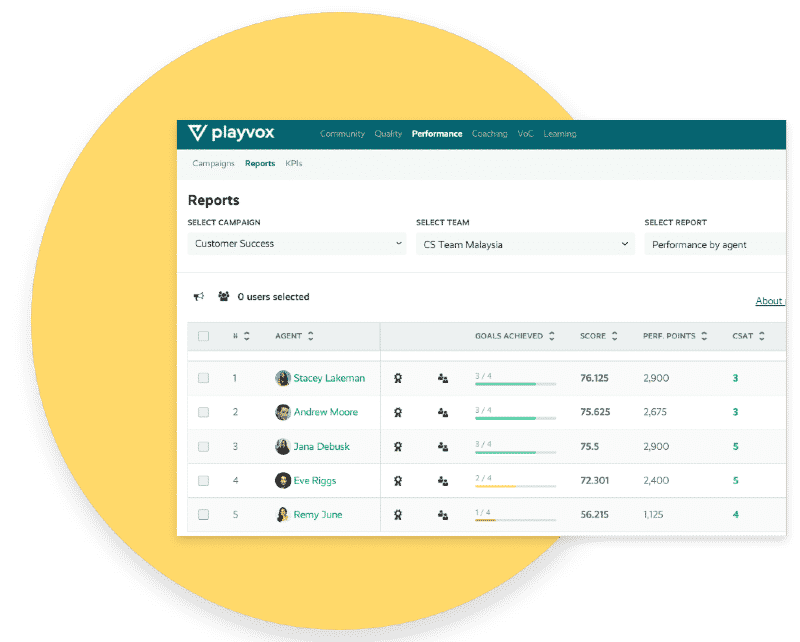Sort by the Perf. Points column arrows
Screen dimensions: 800x642
coord(704,336)
